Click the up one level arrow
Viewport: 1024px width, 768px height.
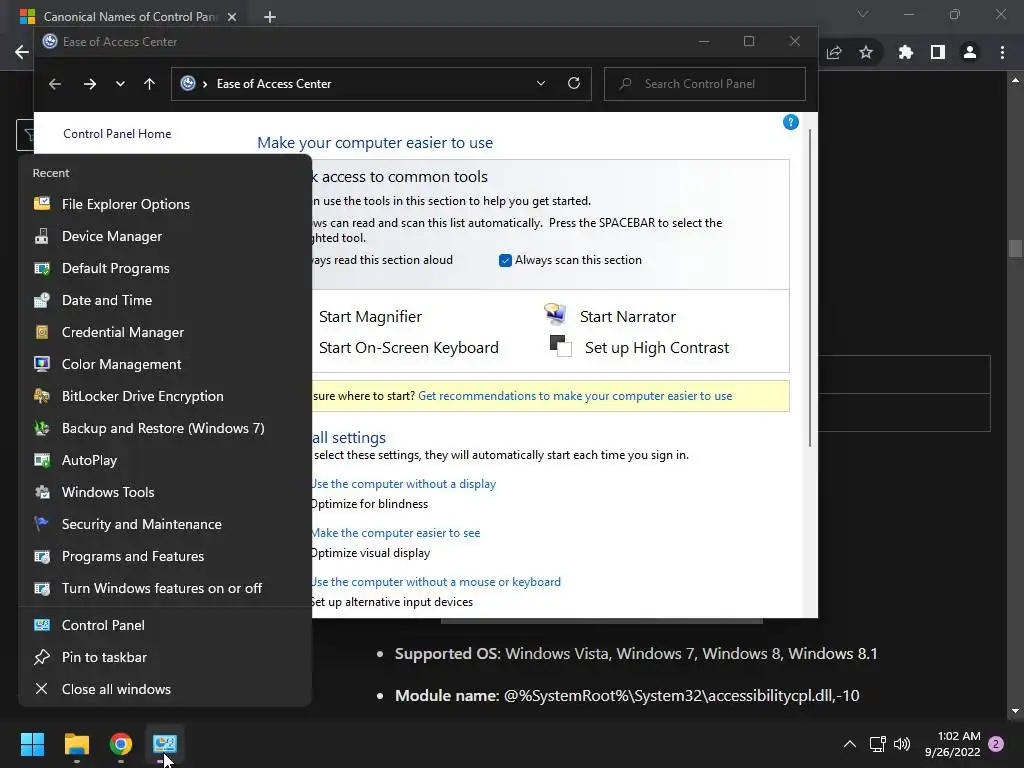tap(150, 84)
